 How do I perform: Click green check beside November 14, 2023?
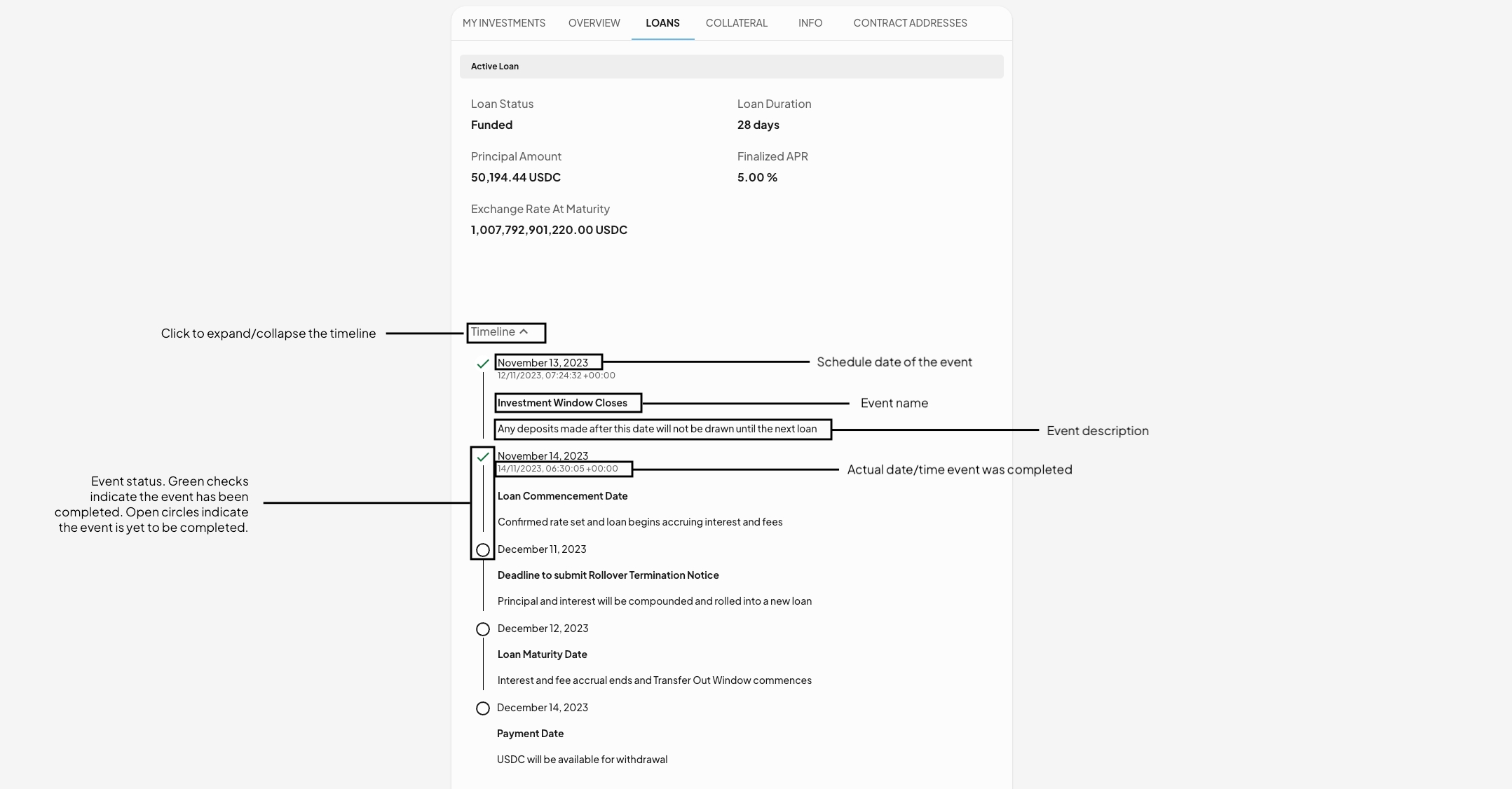[482, 457]
